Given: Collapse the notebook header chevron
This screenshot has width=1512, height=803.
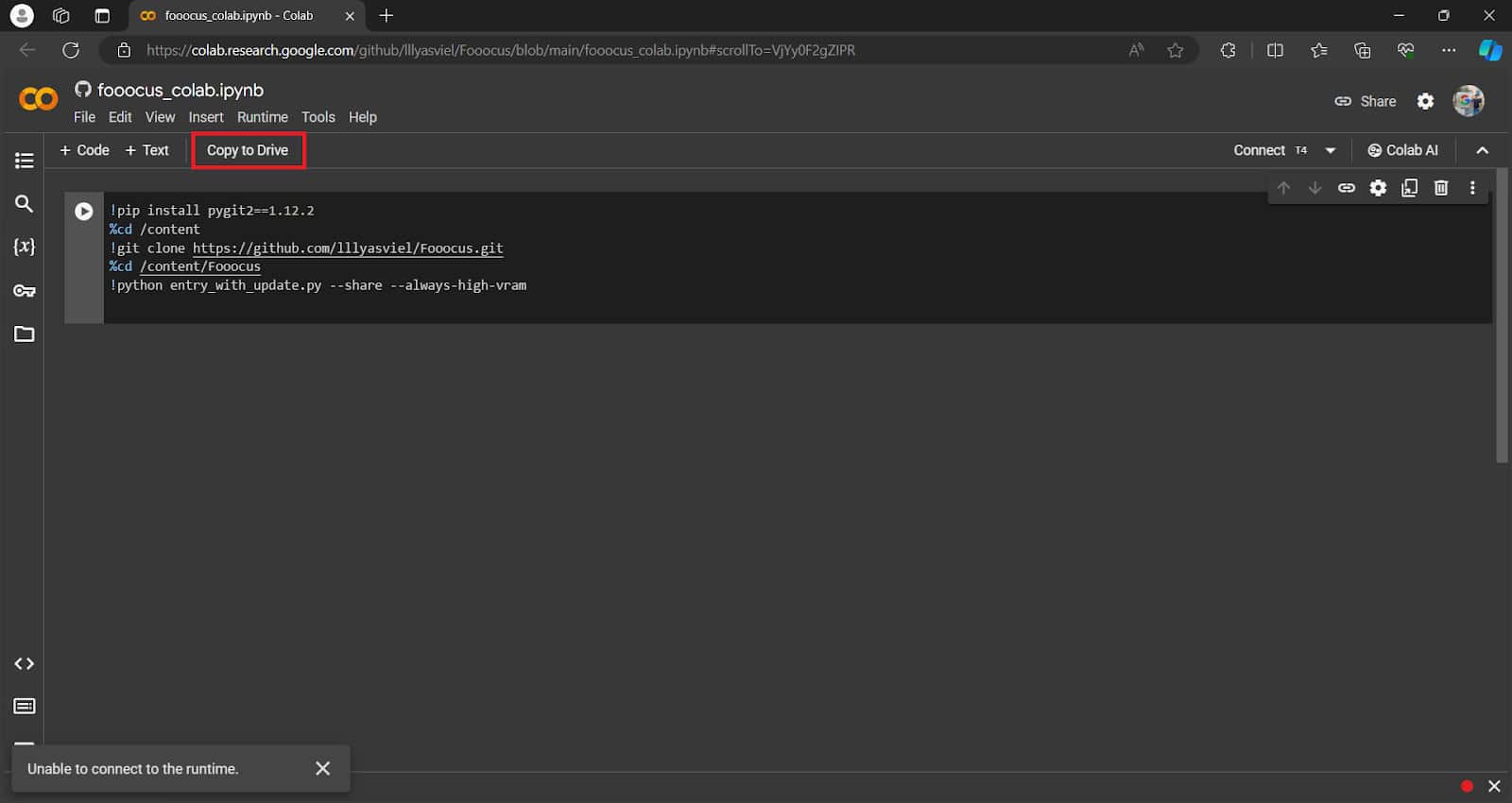Looking at the screenshot, I should [1482, 150].
